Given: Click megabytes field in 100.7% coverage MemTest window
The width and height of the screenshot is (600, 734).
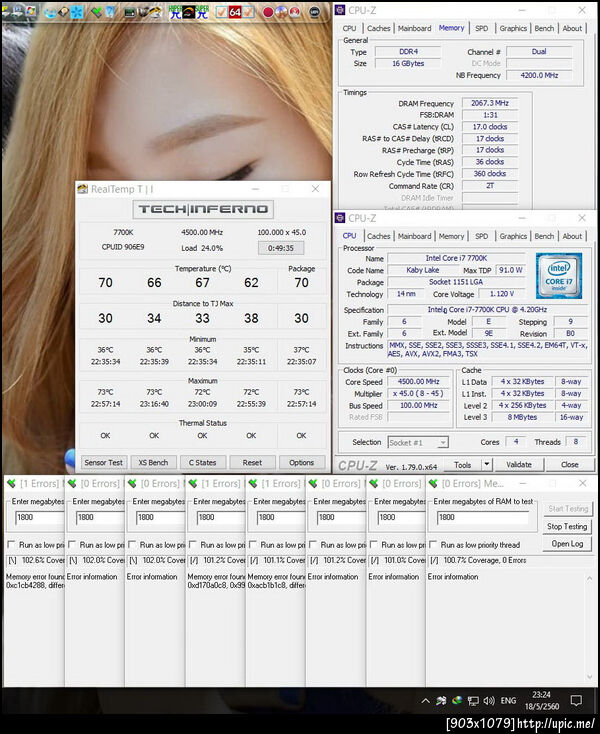Looking at the screenshot, I should 482,517.
